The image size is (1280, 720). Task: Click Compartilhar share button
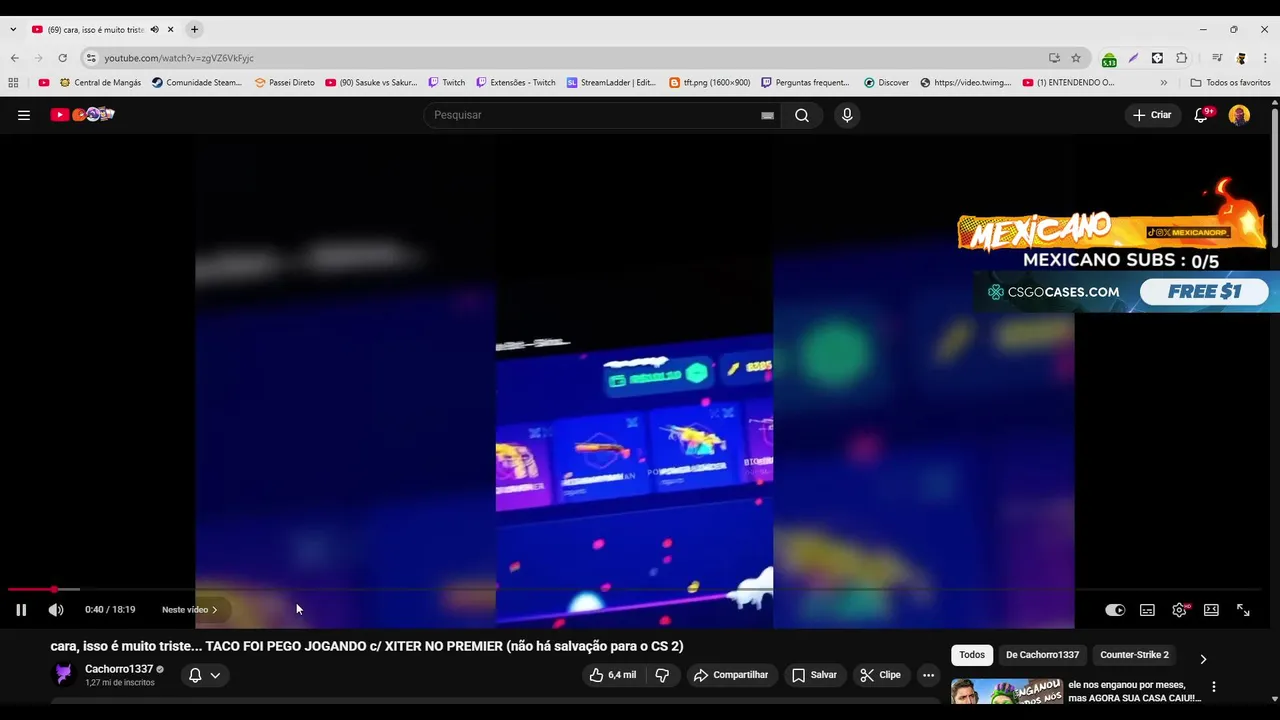[731, 675]
